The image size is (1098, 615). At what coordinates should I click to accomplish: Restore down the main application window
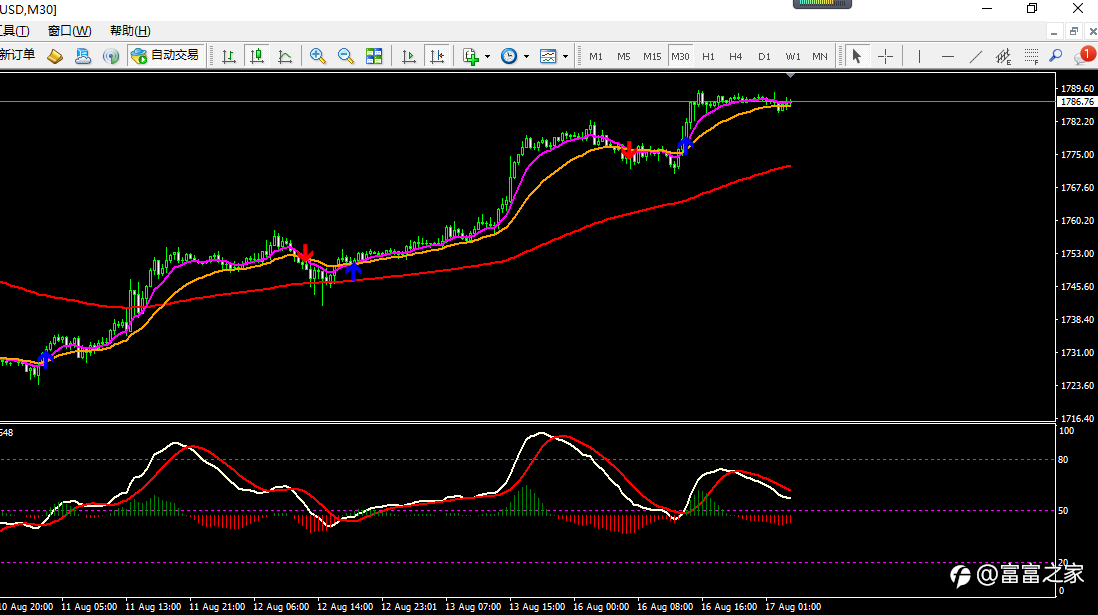[1031, 8]
